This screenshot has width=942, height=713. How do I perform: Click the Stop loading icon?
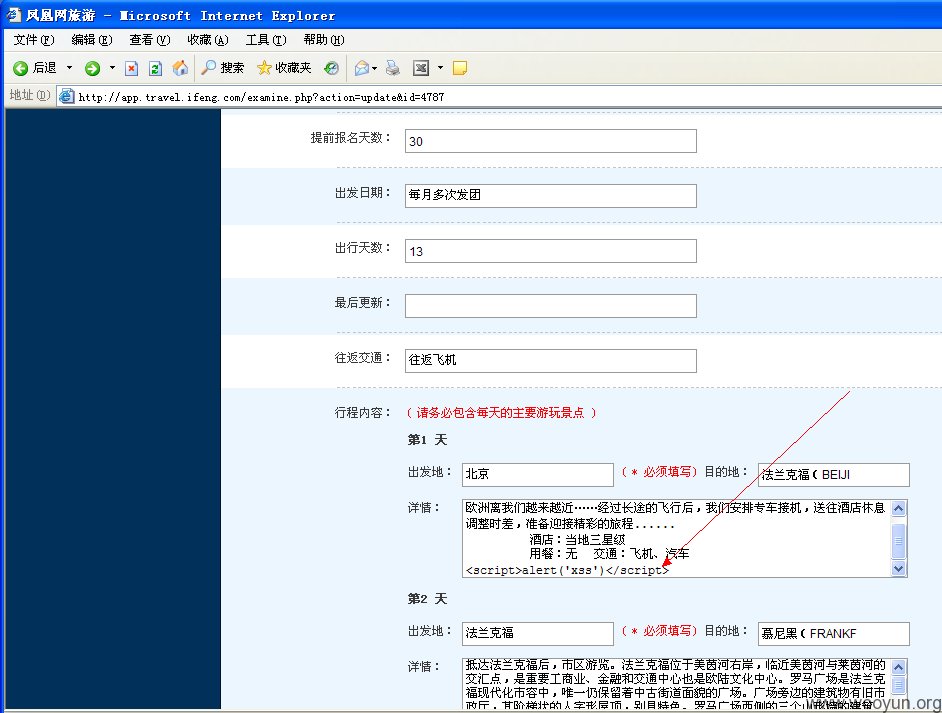tap(132, 68)
